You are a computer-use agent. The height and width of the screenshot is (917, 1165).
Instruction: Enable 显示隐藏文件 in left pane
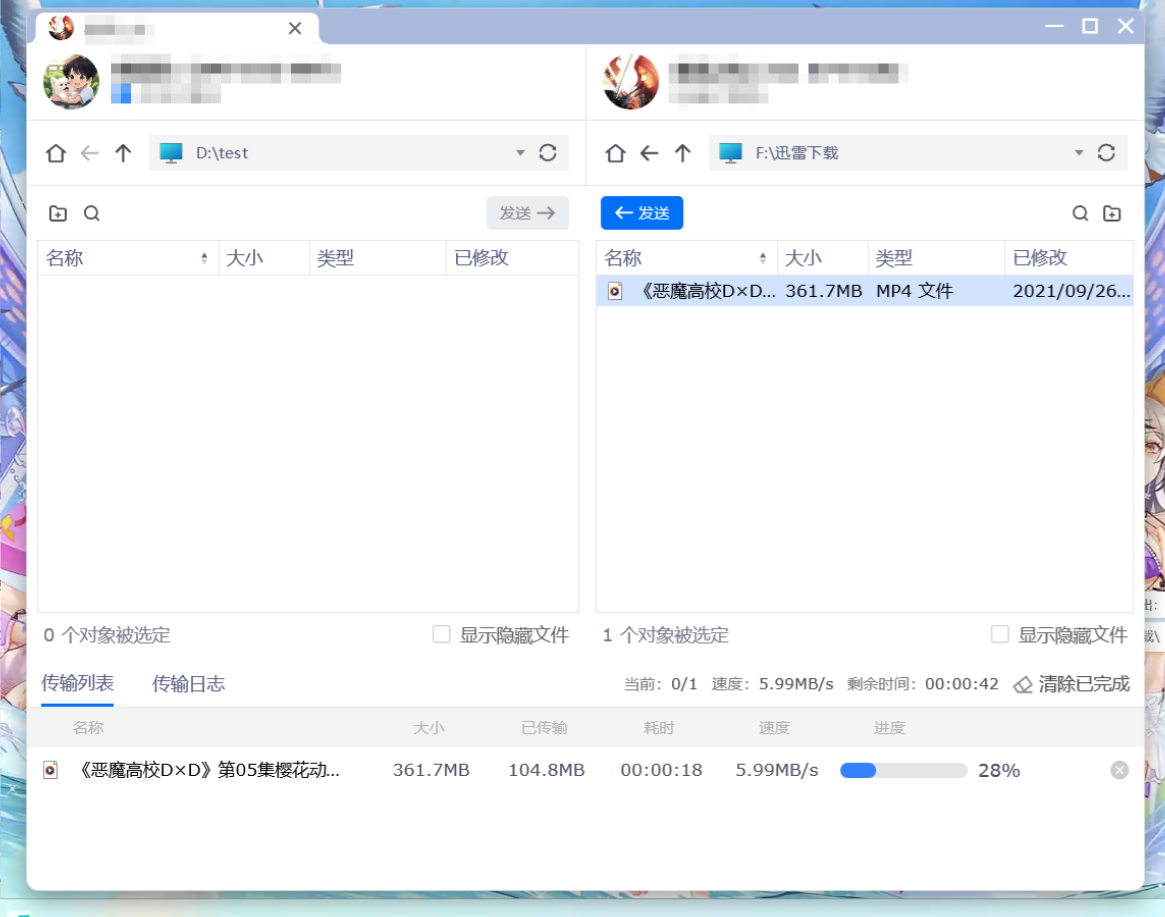[x=441, y=634]
